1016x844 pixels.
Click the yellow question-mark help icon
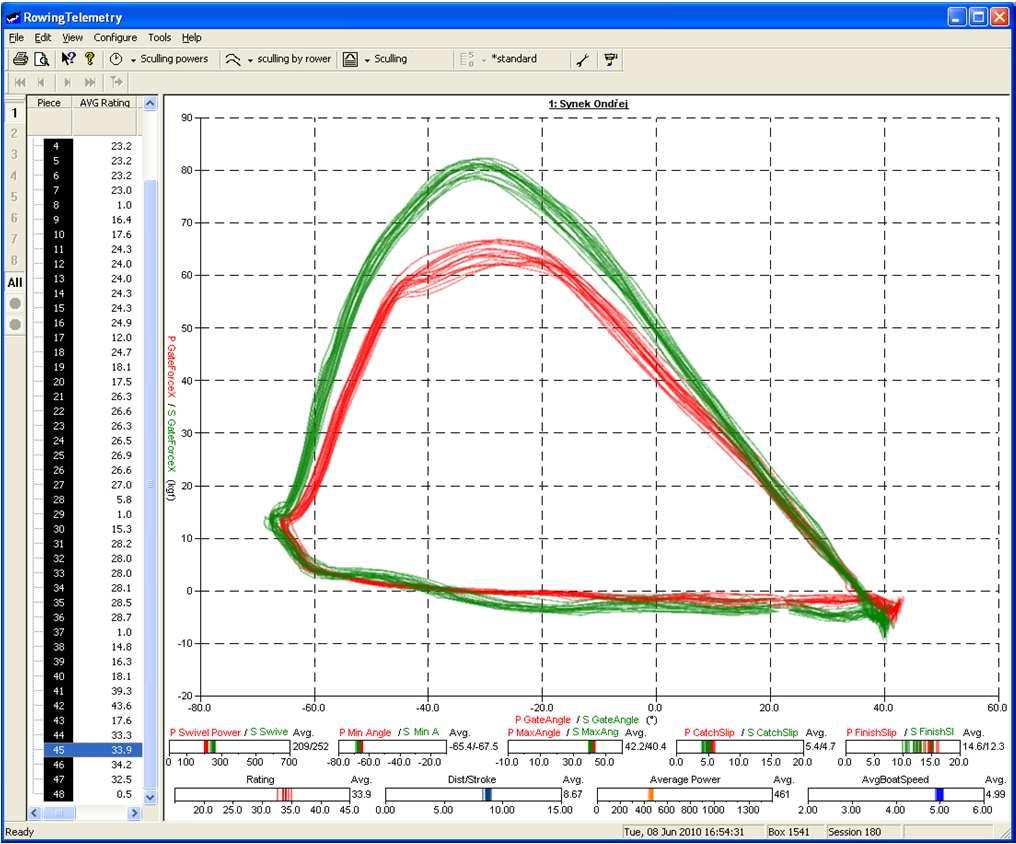click(89, 59)
